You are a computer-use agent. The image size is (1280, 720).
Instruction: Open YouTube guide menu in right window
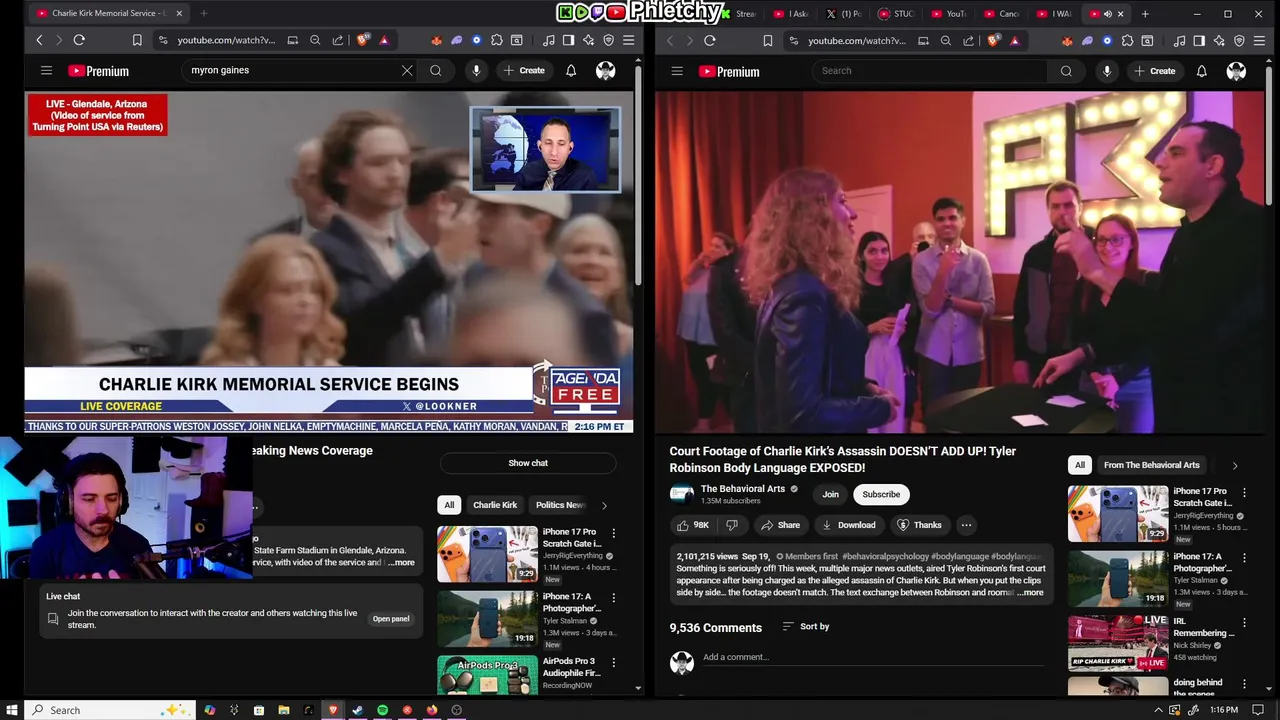click(677, 71)
